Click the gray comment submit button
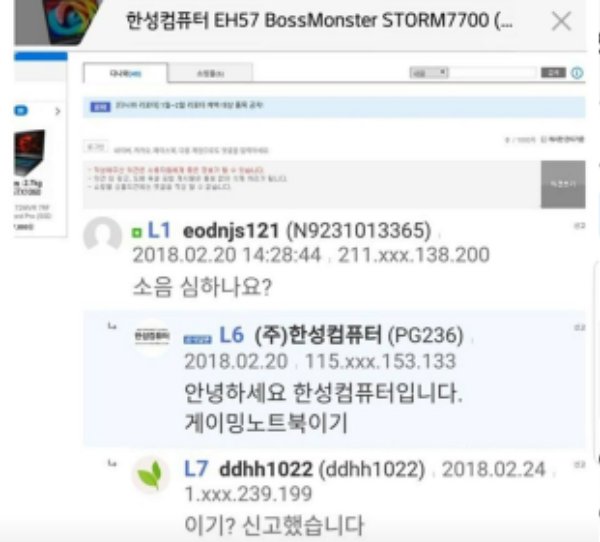The height and width of the screenshot is (542, 600). click(563, 184)
